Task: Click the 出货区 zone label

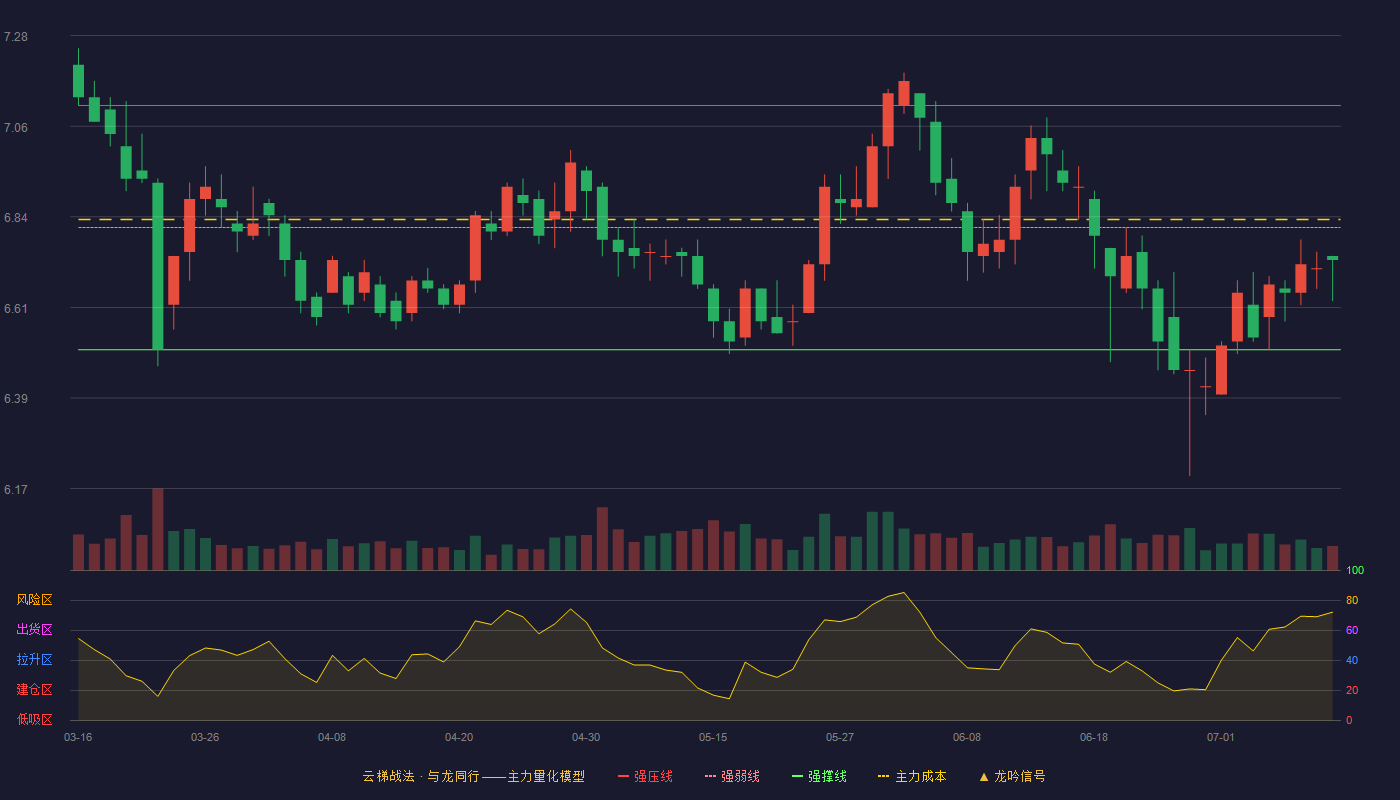Action: click(x=34, y=630)
